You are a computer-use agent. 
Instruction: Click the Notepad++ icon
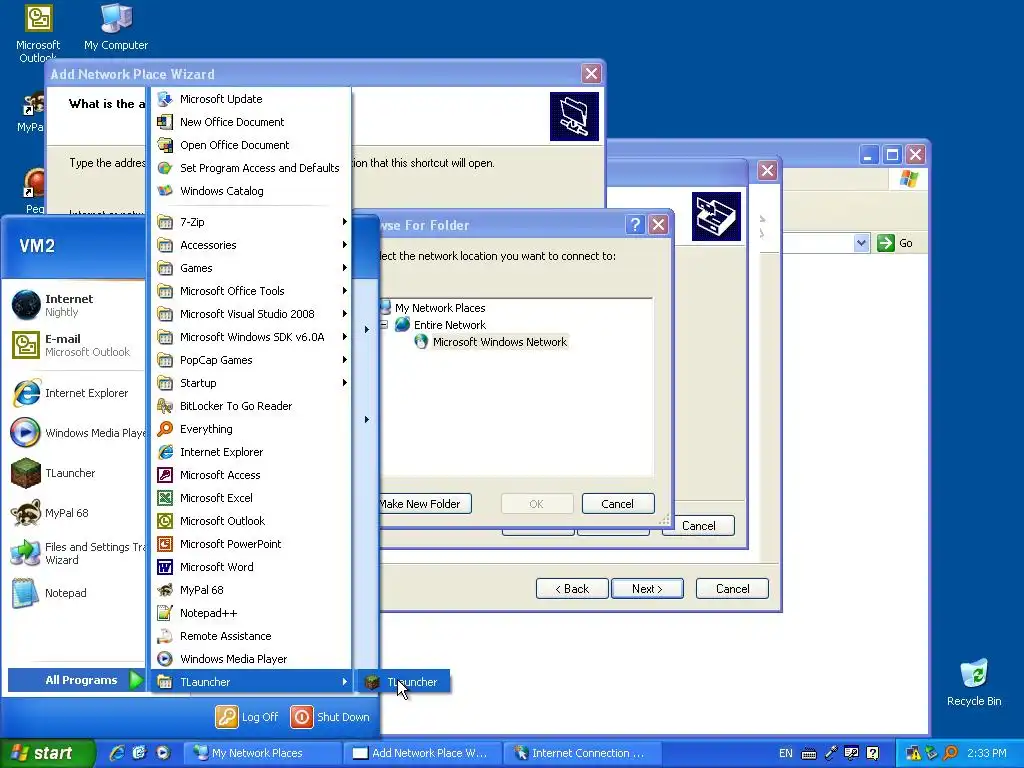point(165,613)
